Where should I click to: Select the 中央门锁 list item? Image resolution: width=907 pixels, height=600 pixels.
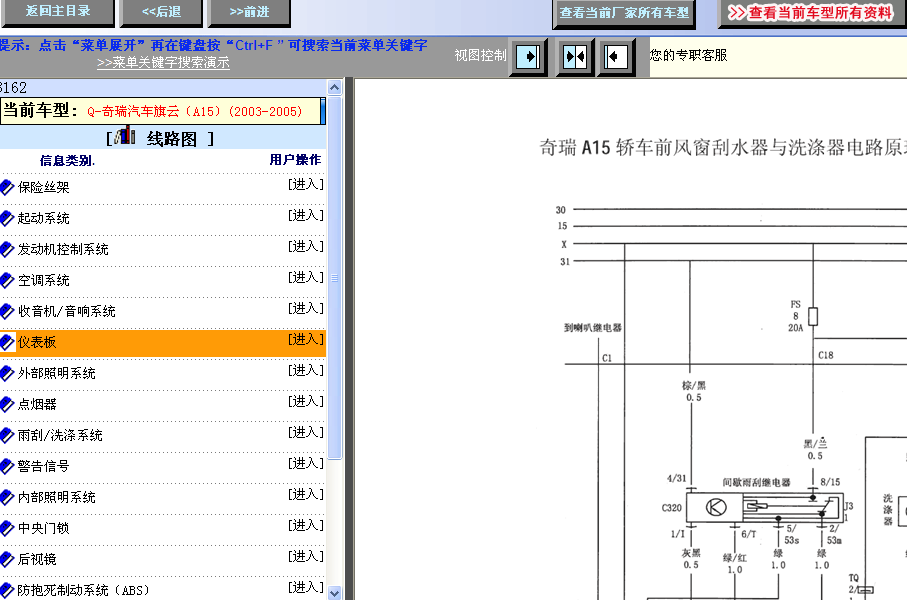(x=43, y=528)
